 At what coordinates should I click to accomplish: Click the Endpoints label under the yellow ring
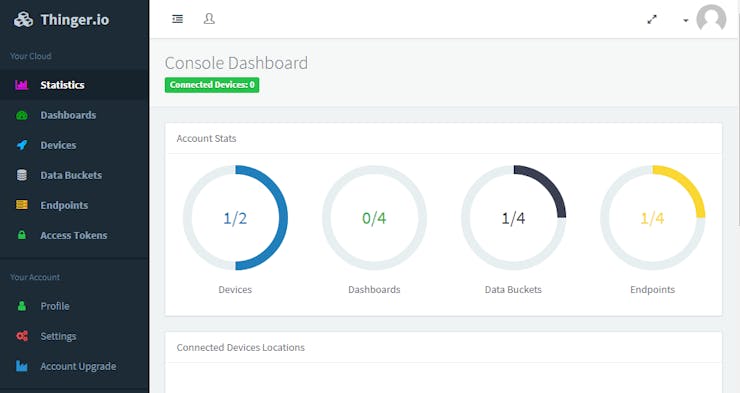653,290
